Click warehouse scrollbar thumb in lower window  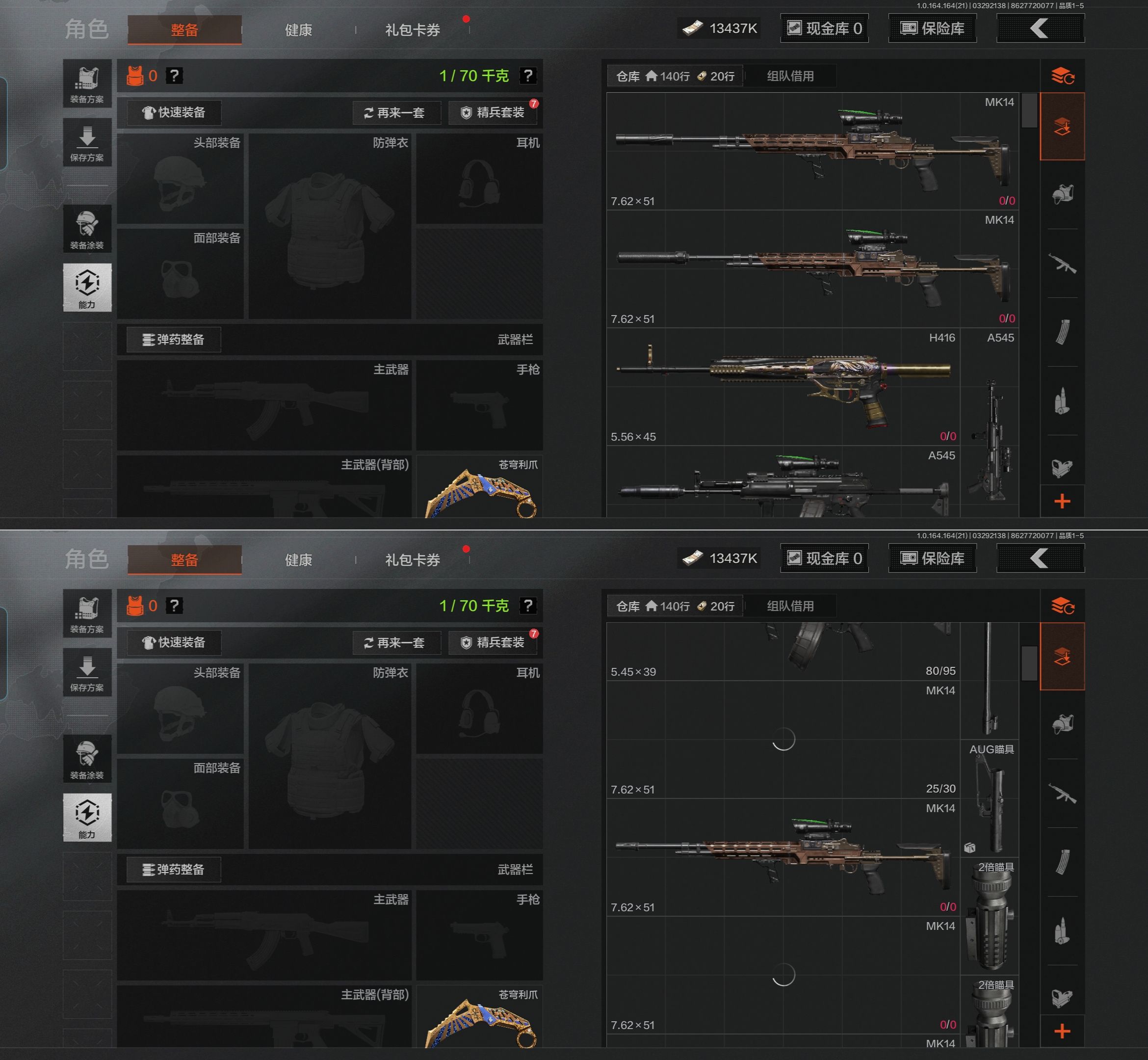tap(1029, 663)
